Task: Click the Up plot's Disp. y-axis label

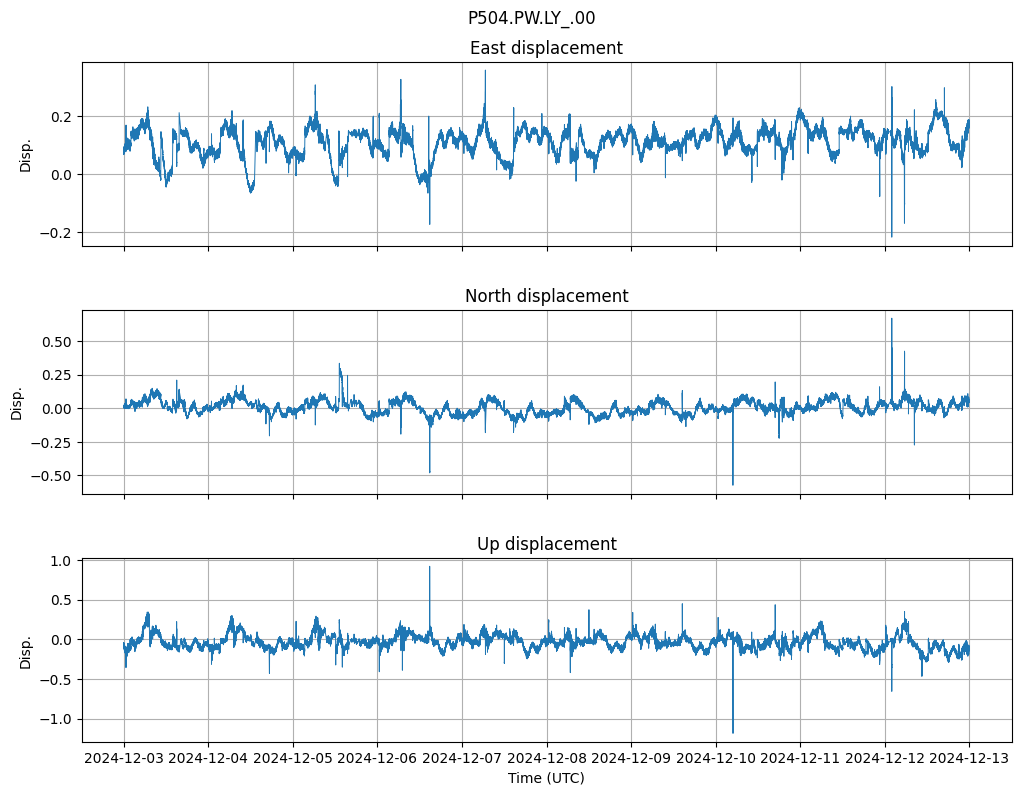Action: pyautogui.click(x=26, y=651)
